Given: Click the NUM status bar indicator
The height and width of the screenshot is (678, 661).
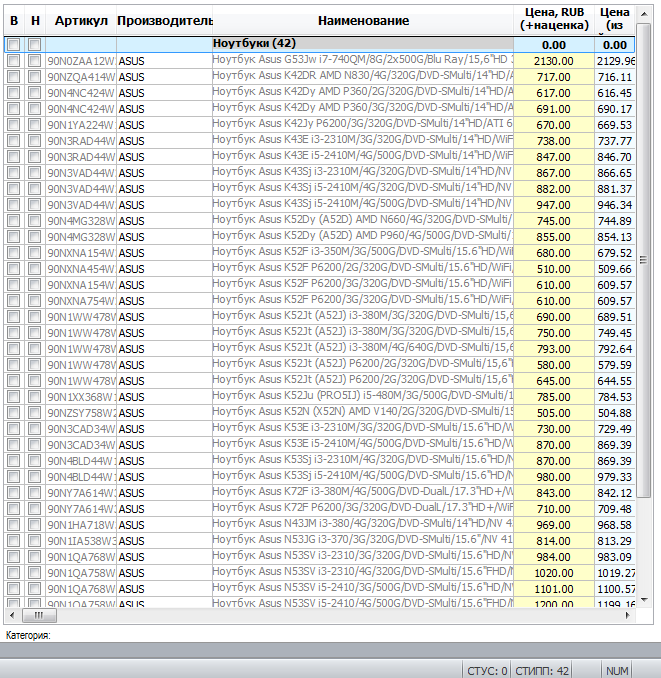Looking at the screenshot, I should (617, 671).
